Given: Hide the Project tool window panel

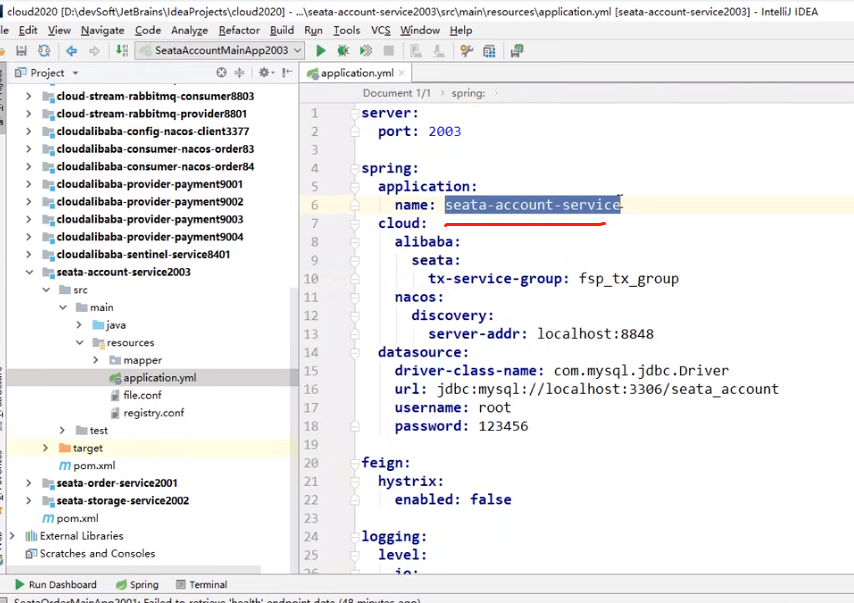Looking at the screenshot, I should (286, 73).
